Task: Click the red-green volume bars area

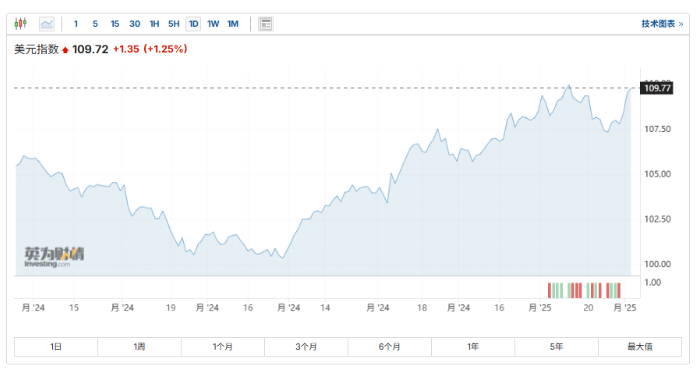Action: [584, 290]
